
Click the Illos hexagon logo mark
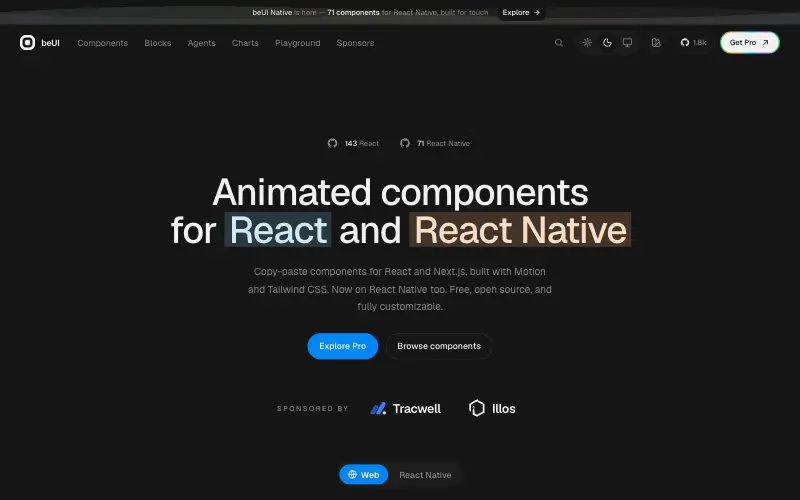pyautogui.click(x=477, y=408)
